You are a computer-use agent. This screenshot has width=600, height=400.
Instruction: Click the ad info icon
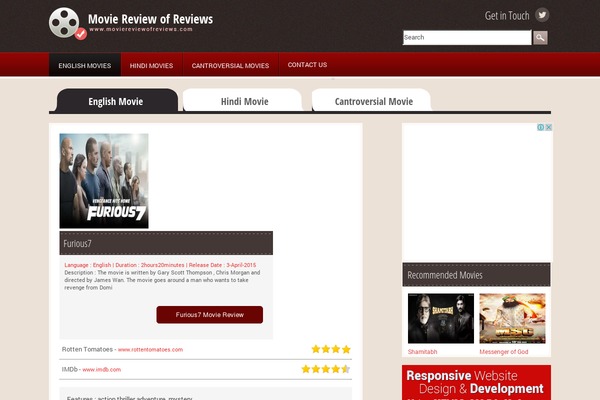(540, 127)
